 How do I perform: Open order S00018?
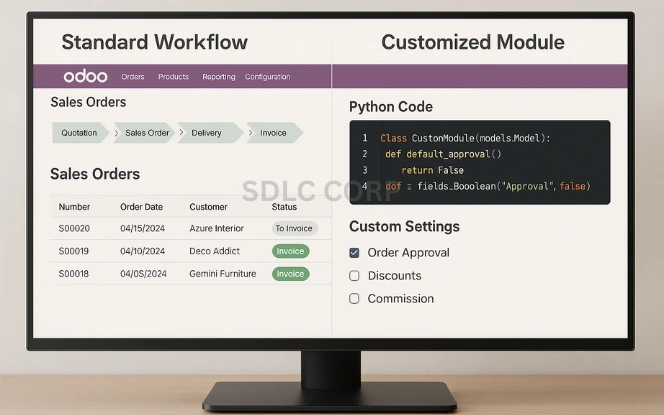pyautogui.click(x=74, y=274)
